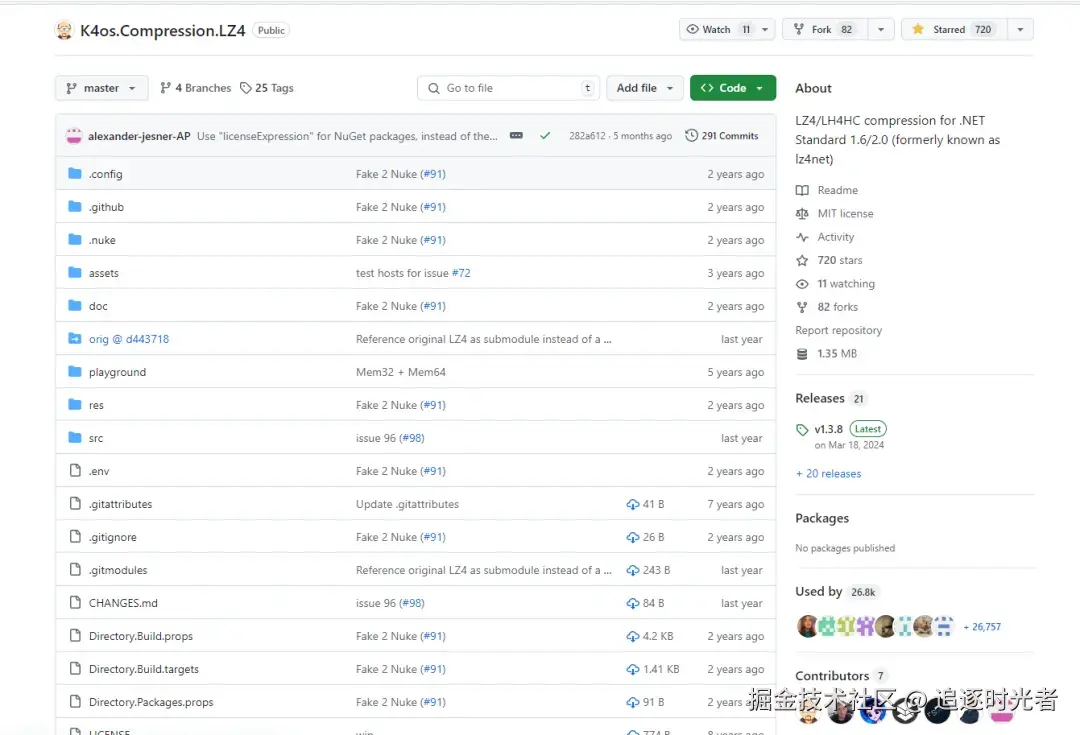Screen dimensions: 1080x735
Task: Open Readme in About sidebar
Action: pyautogui.click(x=837, y=190)
